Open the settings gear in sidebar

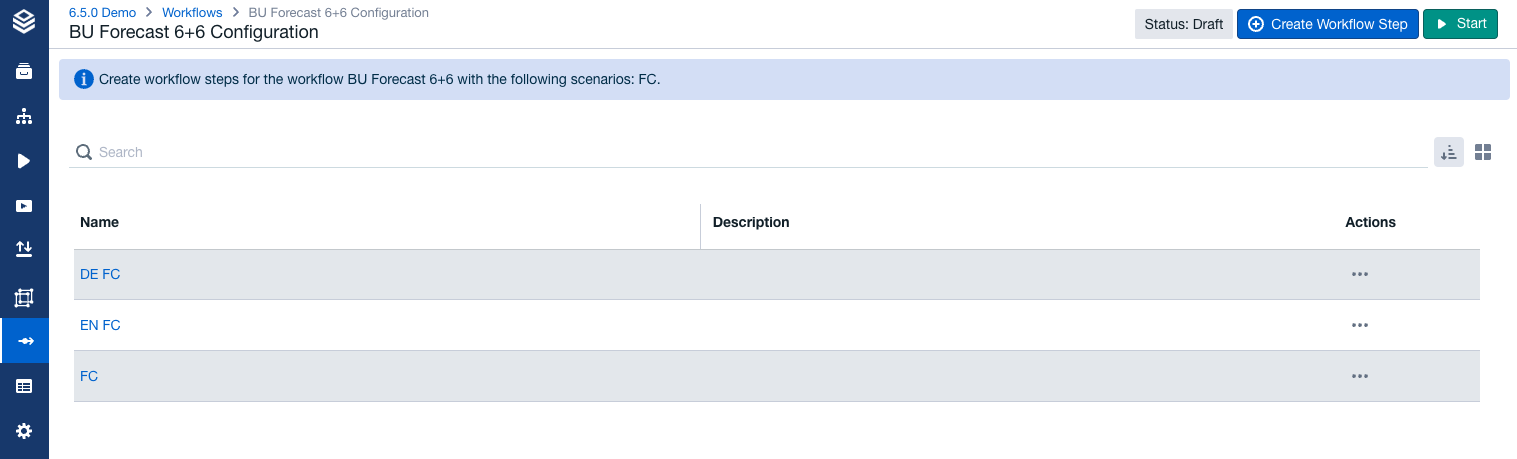[24, 431]
